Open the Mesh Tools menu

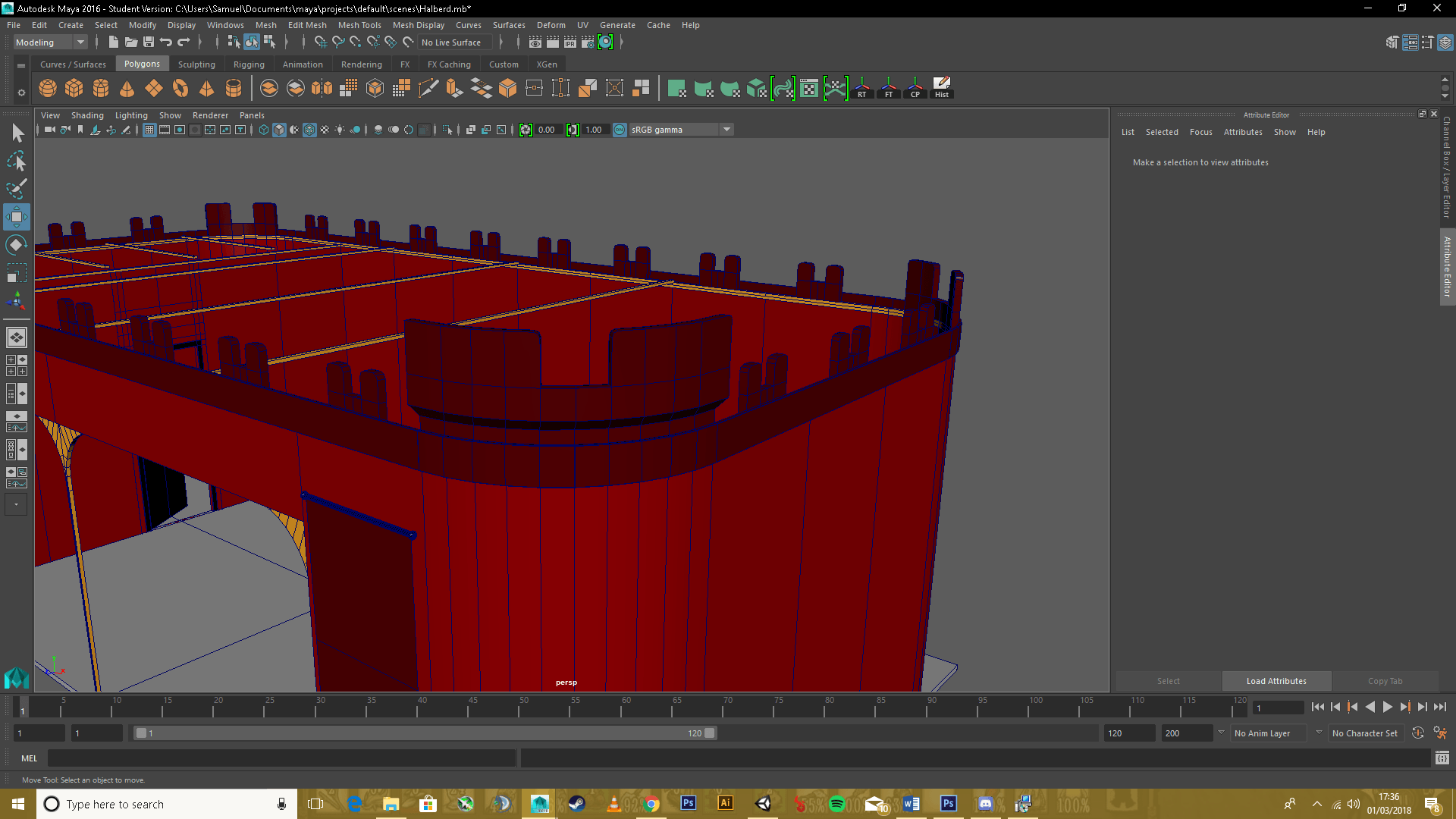pos(359,25)
